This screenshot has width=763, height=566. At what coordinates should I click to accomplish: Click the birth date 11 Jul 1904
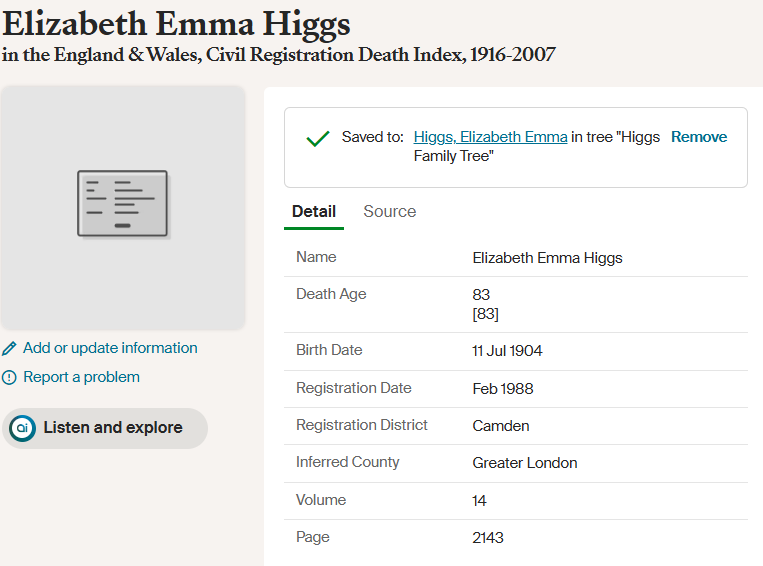pyautogui.click(x=507, y=351)
